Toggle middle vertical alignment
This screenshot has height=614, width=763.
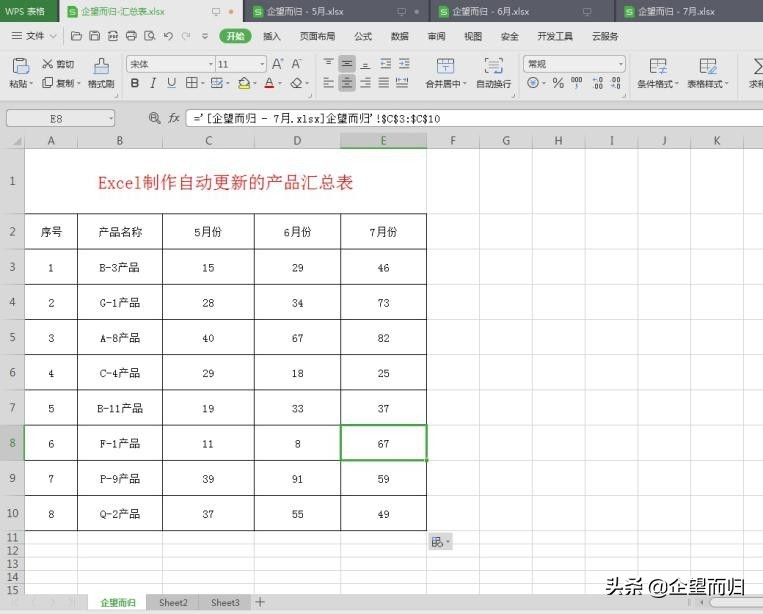click(x=347, y=64)
